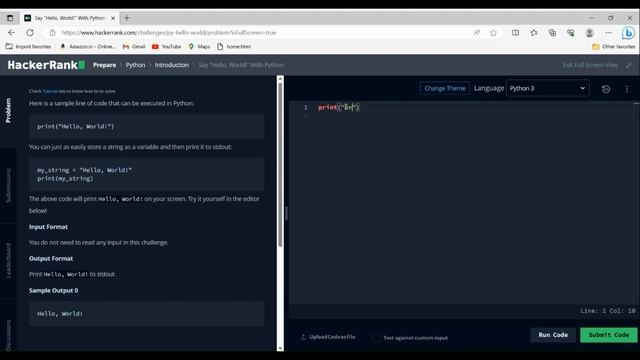640x360 pixels.
Task: Select the Submissions side tab
Action: [x=8, y=186]
